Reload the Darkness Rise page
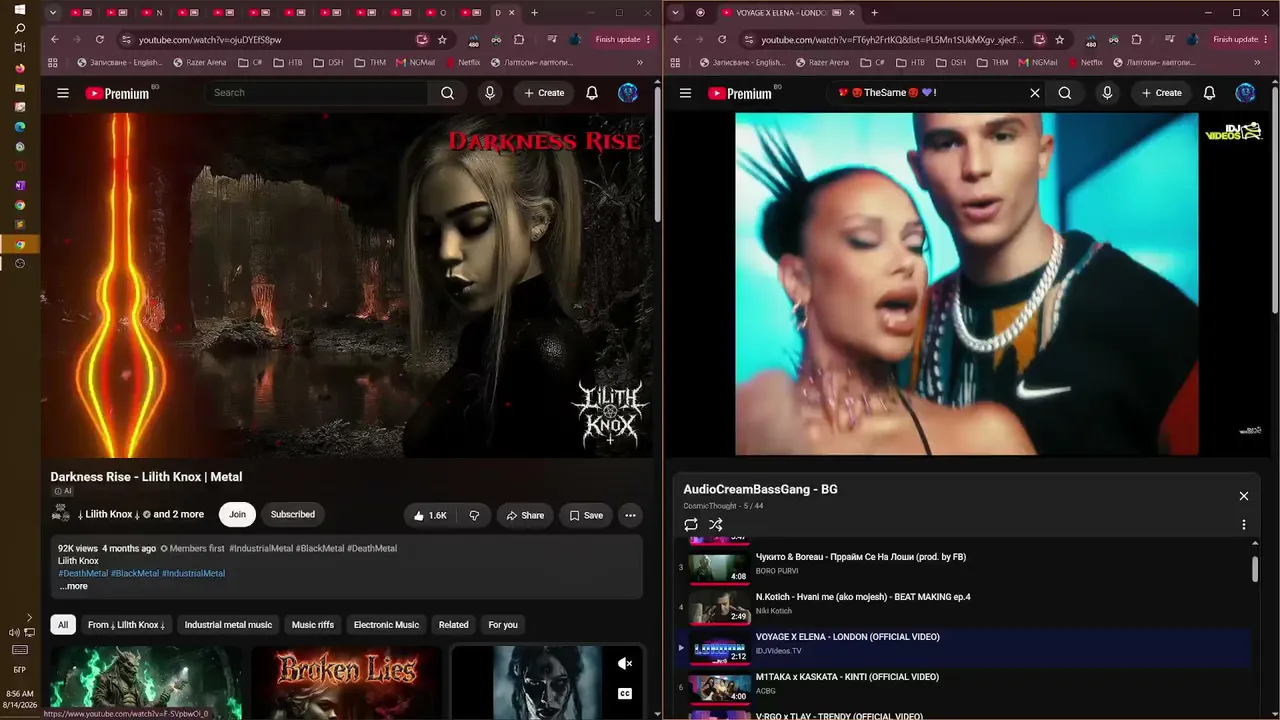Image resolution: width=1280 pixels, height=720 pixels. pos(100,40)
